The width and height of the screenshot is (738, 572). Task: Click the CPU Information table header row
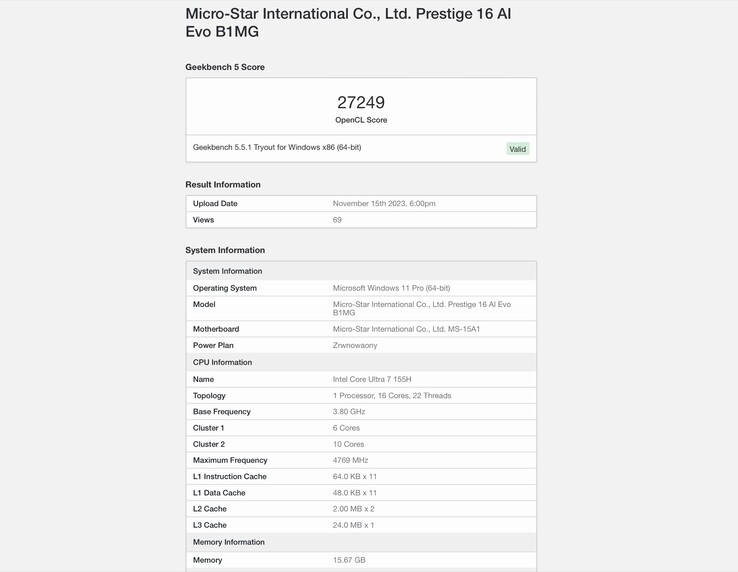361,363
